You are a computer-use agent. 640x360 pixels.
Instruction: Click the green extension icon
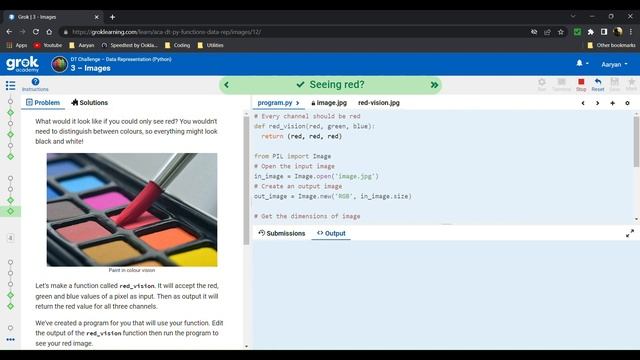[577, 32]
